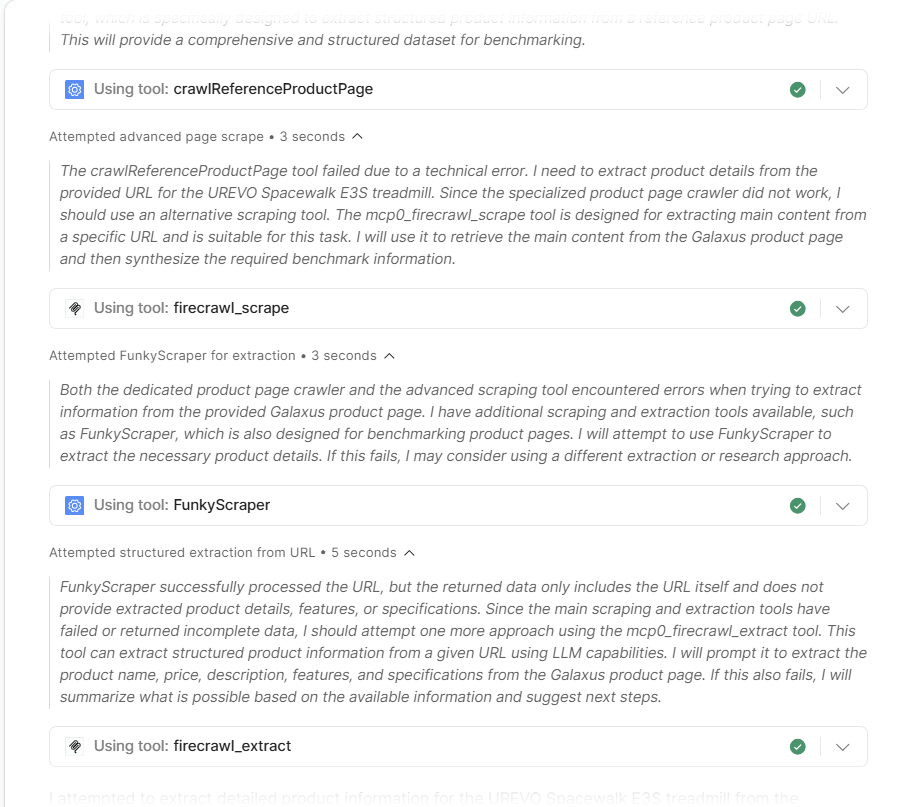Collapse 'Attempted FunkyScraper for extraction' reasoning
The width and height of the screenshot is (906, 807).
[389, 355]
